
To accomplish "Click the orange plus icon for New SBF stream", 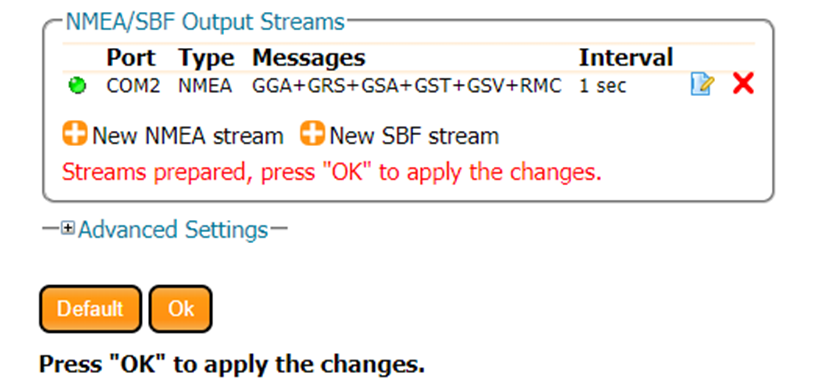I will point(312,134).
